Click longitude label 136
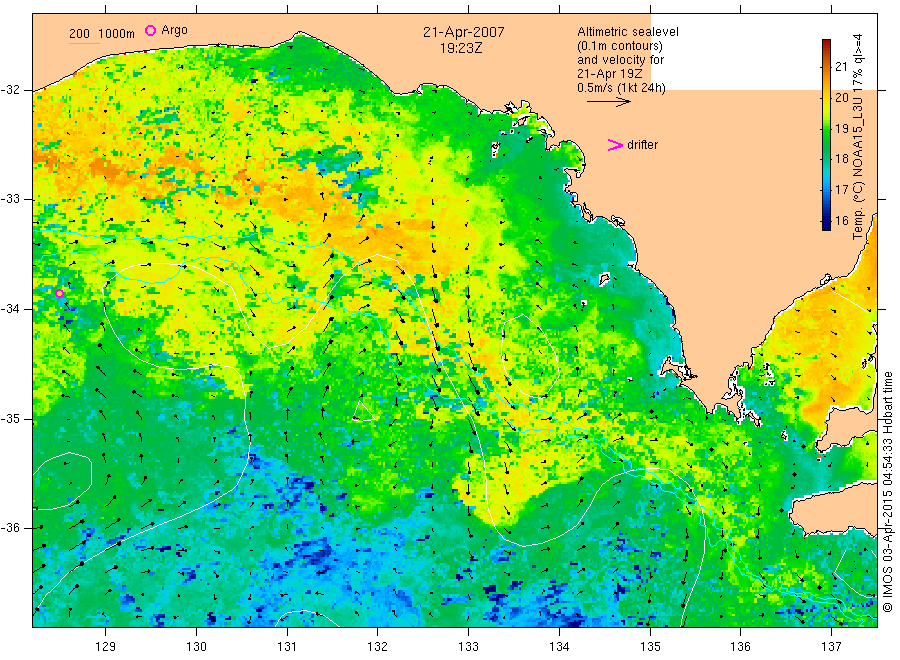Image resolution: width=900 pixels, height=660 pixels. [x=740, y=647]
